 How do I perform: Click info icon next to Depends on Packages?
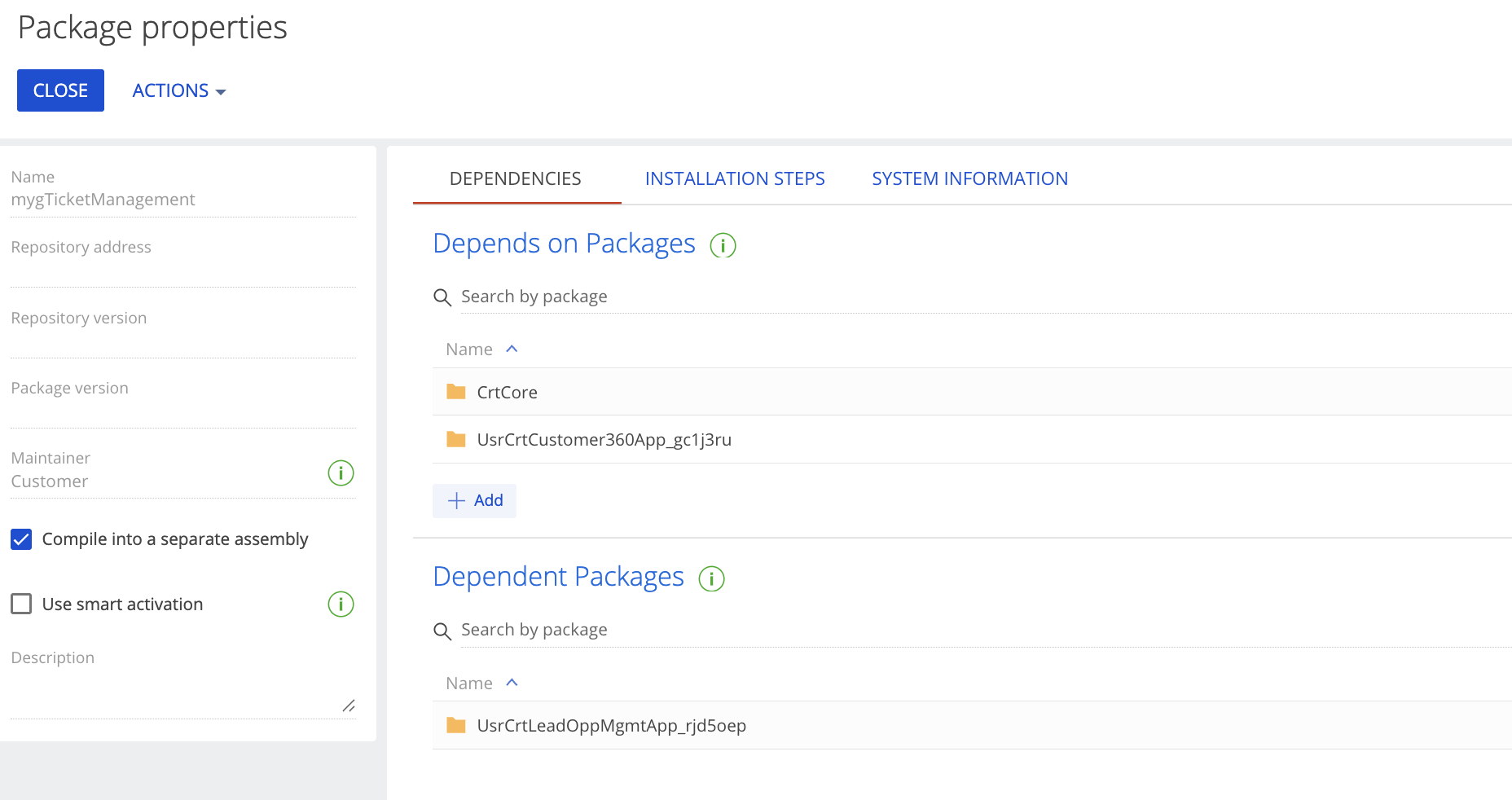pos(723,245)
